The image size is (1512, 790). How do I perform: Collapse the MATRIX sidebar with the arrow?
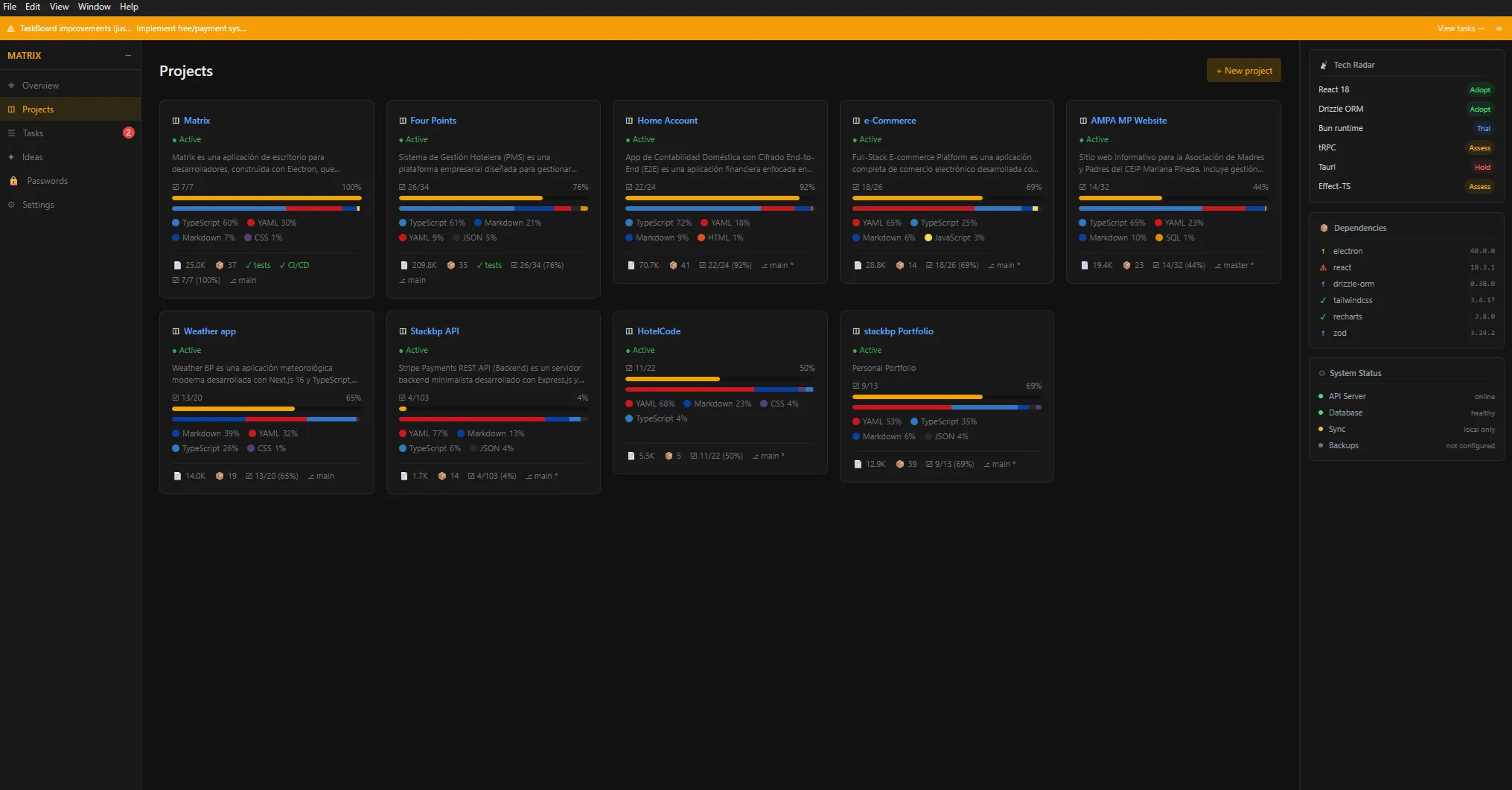click(128, 56)
